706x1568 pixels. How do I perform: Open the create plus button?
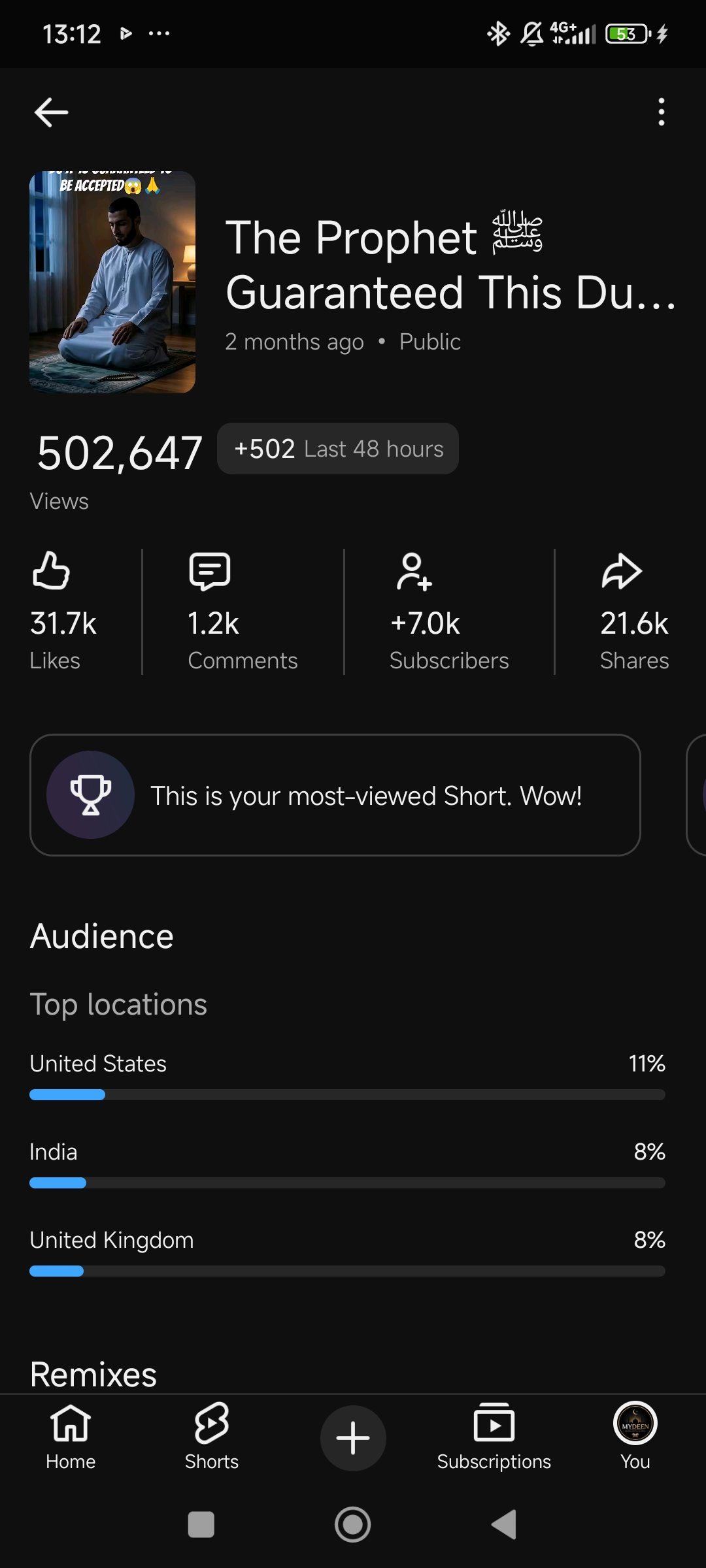point(353,1438)
